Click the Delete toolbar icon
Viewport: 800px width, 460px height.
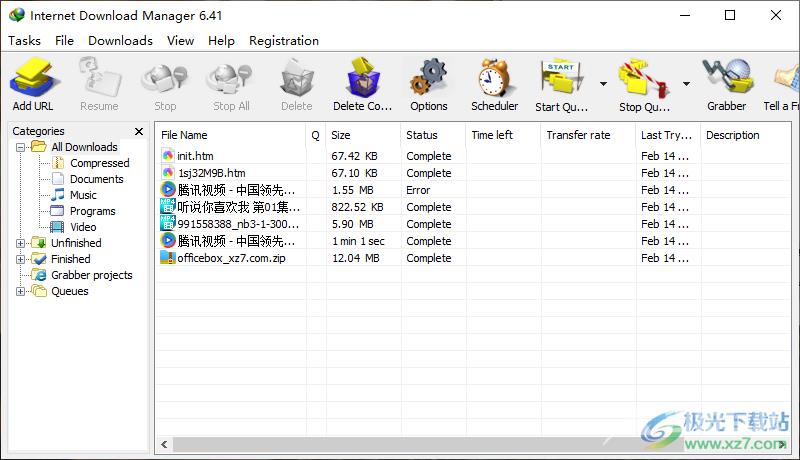[296, 79]
